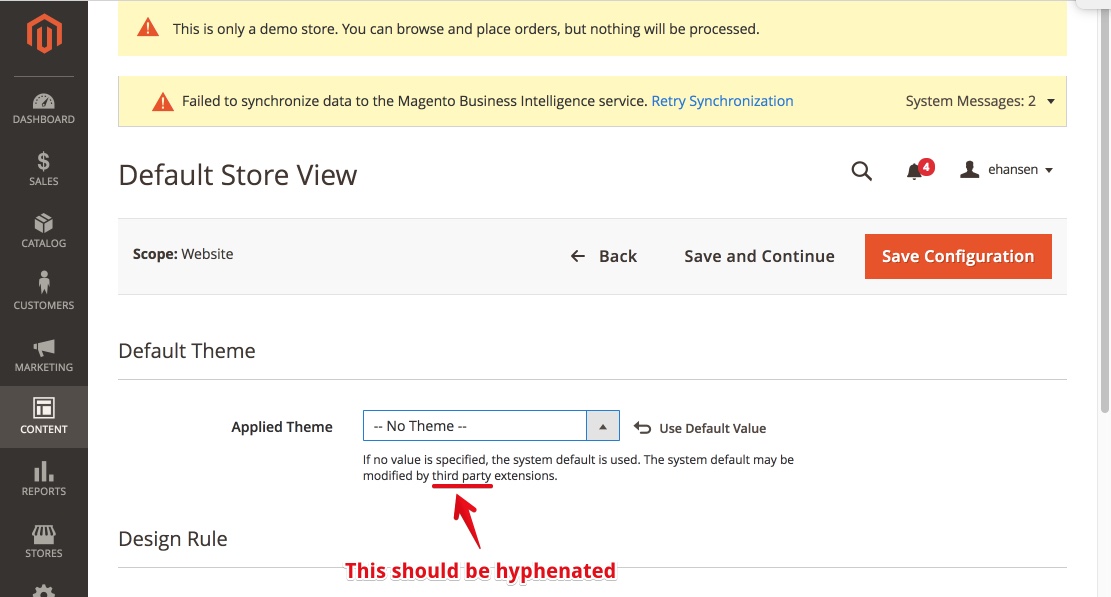Expand System Messages: 2 dropdown
The width and height of the screenshot is (1111, 597).
(980, 101)
